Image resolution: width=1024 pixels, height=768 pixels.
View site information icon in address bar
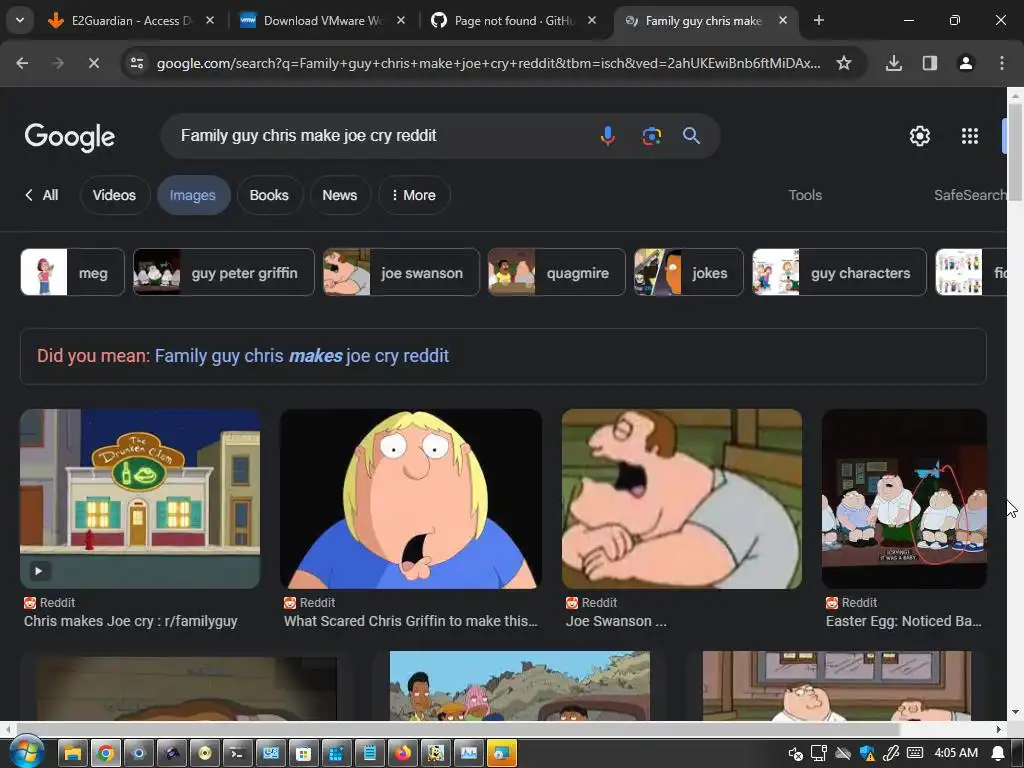click(137, 63)
